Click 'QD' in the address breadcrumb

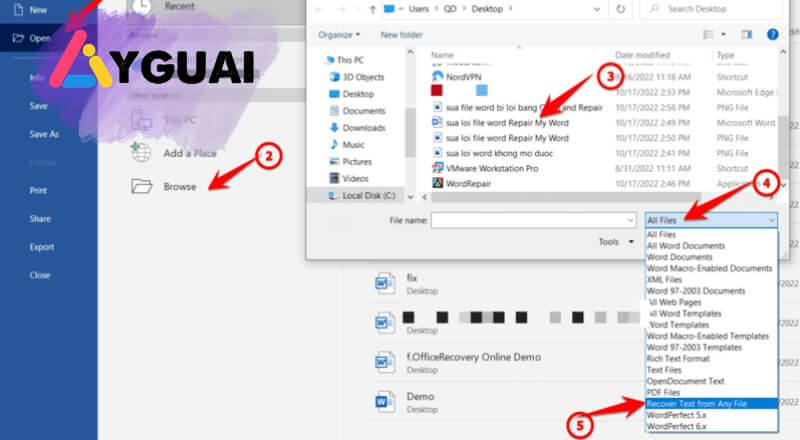click(450, 9)
